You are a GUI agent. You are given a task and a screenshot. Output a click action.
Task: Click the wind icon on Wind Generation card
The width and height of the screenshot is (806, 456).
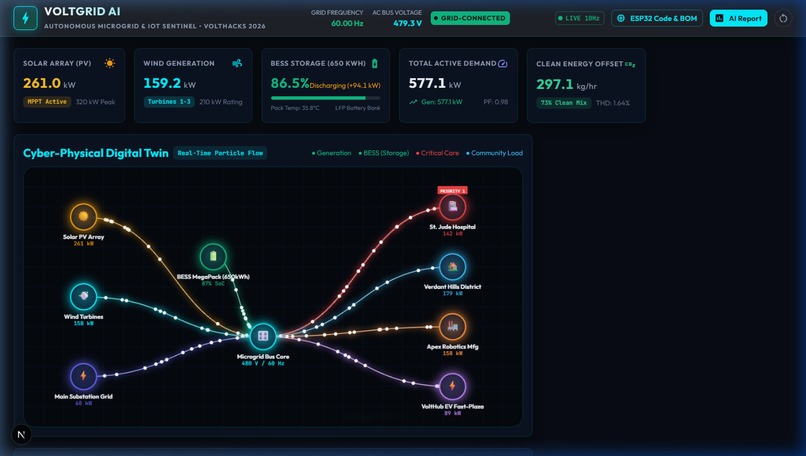pyautogui.click(x=237, y=63)
